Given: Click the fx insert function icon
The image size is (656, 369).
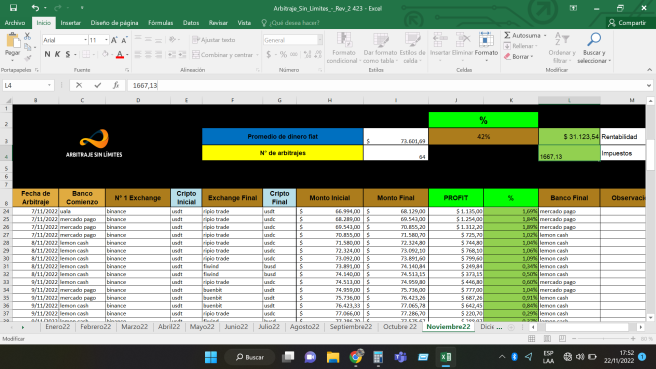Looking at the screenshot, I should [116, 85].
